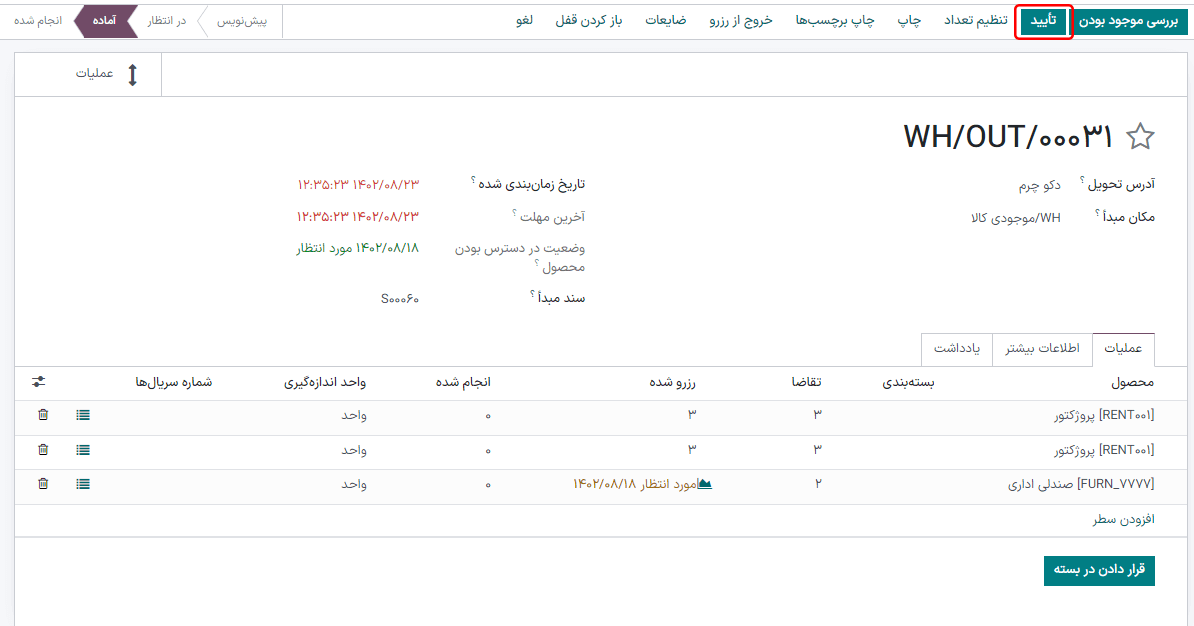Click help mark beside مکان مبدأ label

click(1097, 214)
